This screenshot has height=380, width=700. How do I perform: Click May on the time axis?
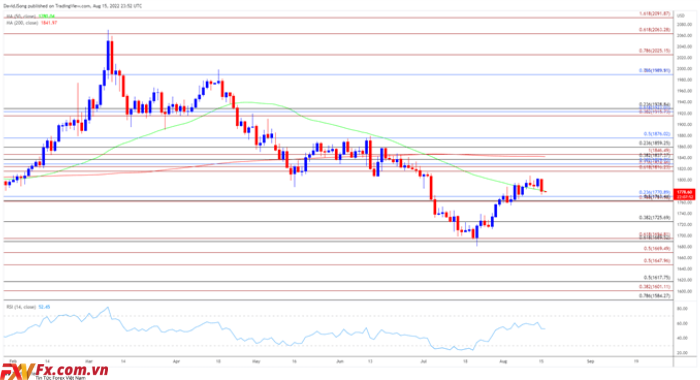(x=256, y=361)
